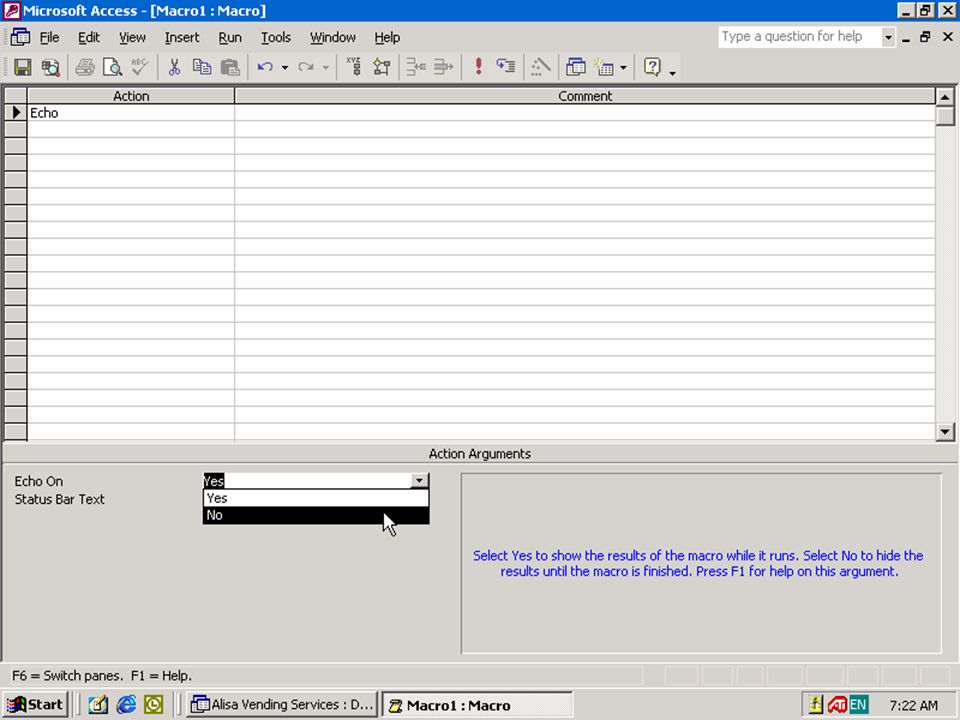Image resolution: width=960 pixels, height=720 pixels.
Task: Open Print Preview from the toolbar
Action: (113, 67)
